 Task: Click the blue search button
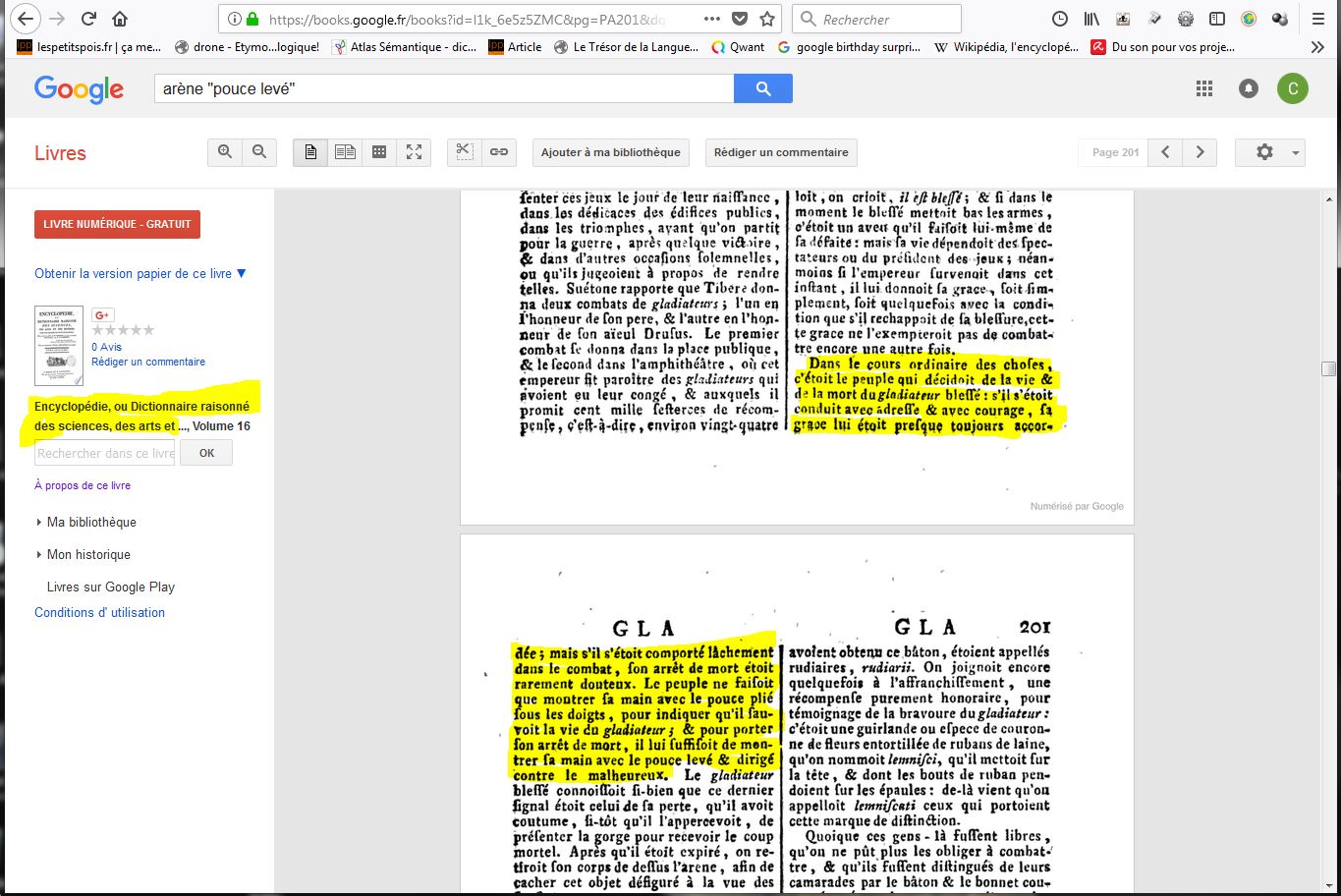click(x=762, y=88)
